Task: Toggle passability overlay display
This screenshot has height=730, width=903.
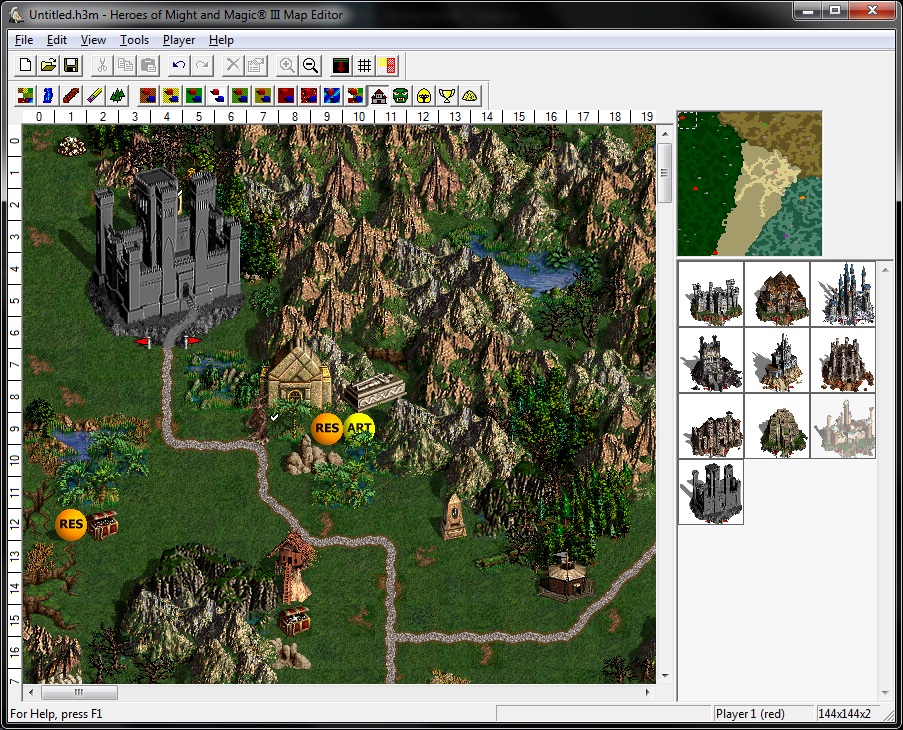Action: tap(387, 65)
